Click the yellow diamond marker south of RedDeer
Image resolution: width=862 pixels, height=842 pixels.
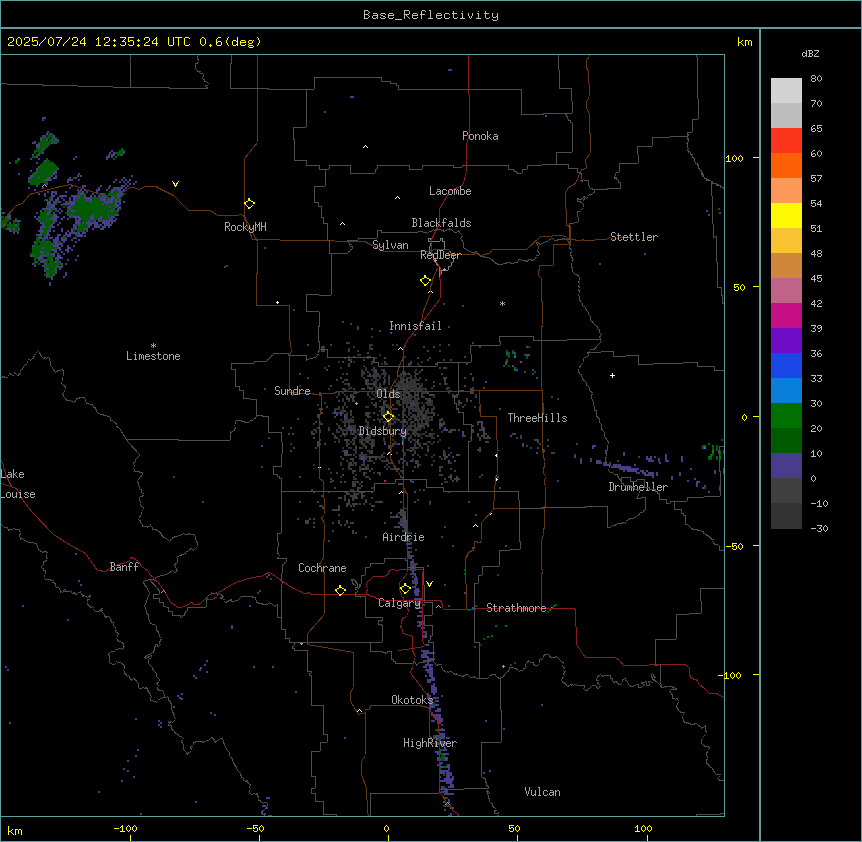425,281
